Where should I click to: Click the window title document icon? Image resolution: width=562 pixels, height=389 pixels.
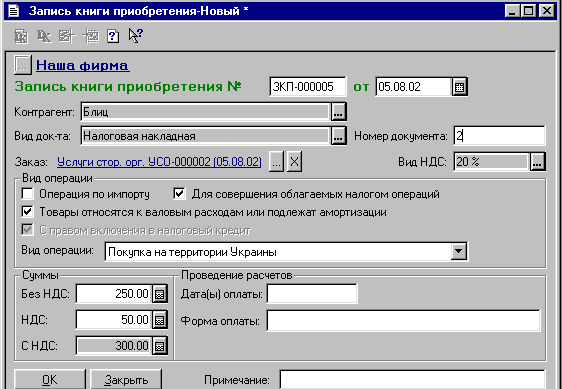click(x=14, y=11)
